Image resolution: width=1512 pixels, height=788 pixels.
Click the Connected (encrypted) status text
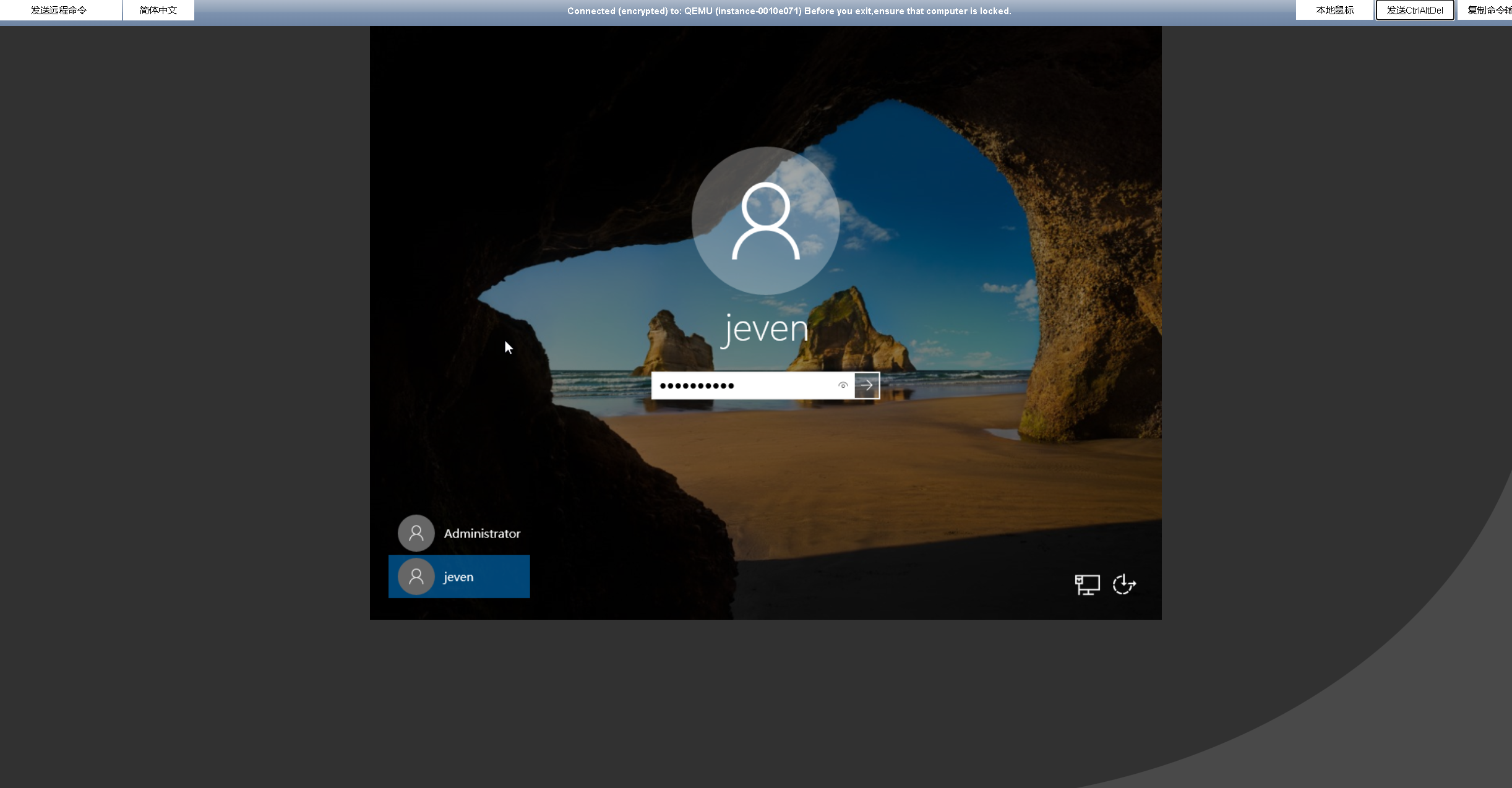click(789, 11)
